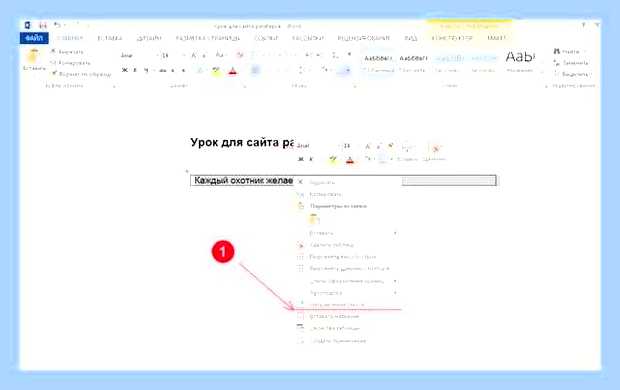The image size is (620, 390).
Task: Switch to the КОНСТРУКТОР table tools tab
Action: pyautogui.click(x=452, y=38)
